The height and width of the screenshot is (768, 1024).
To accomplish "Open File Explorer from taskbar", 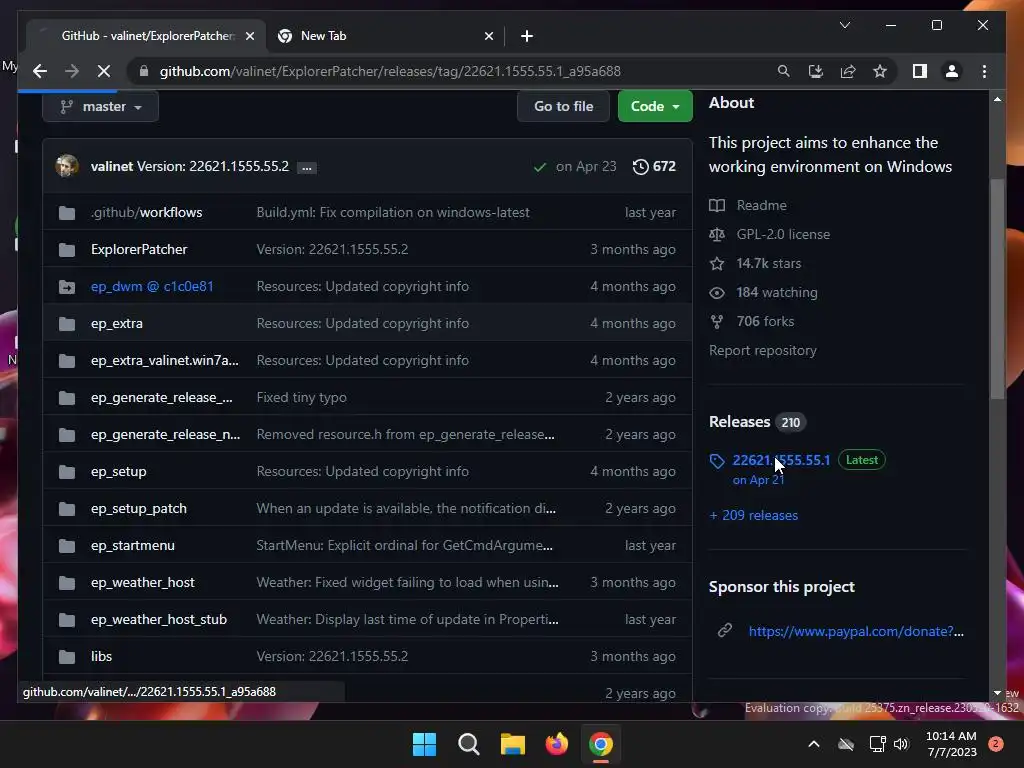I will tap(513, 744).
